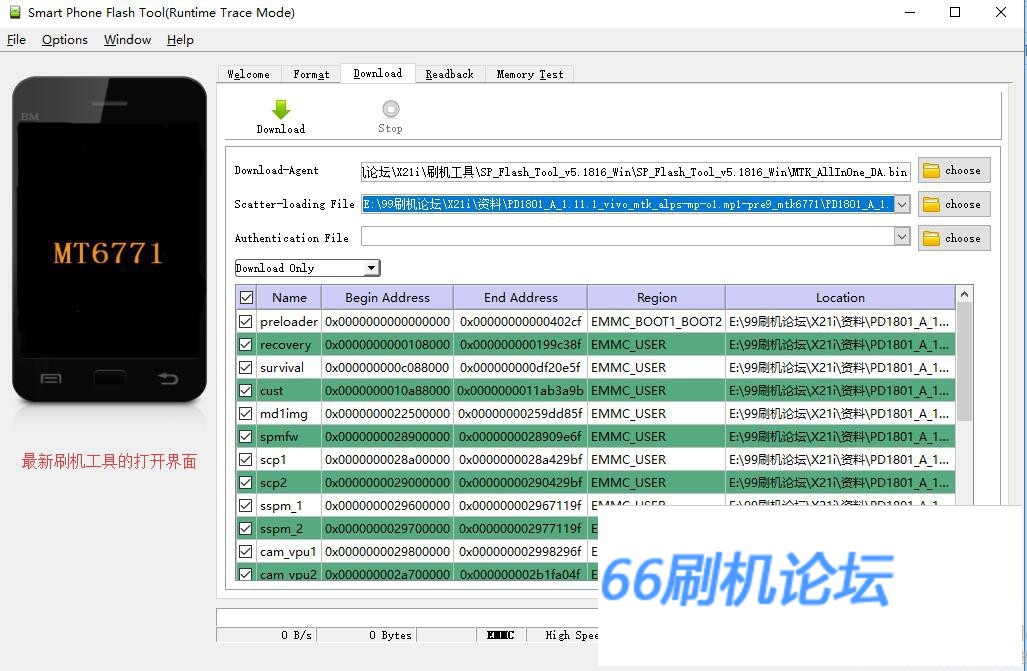This screenshot has height=671, width=1027.
Task: Select the Download tab
Action: click(378, 73)
